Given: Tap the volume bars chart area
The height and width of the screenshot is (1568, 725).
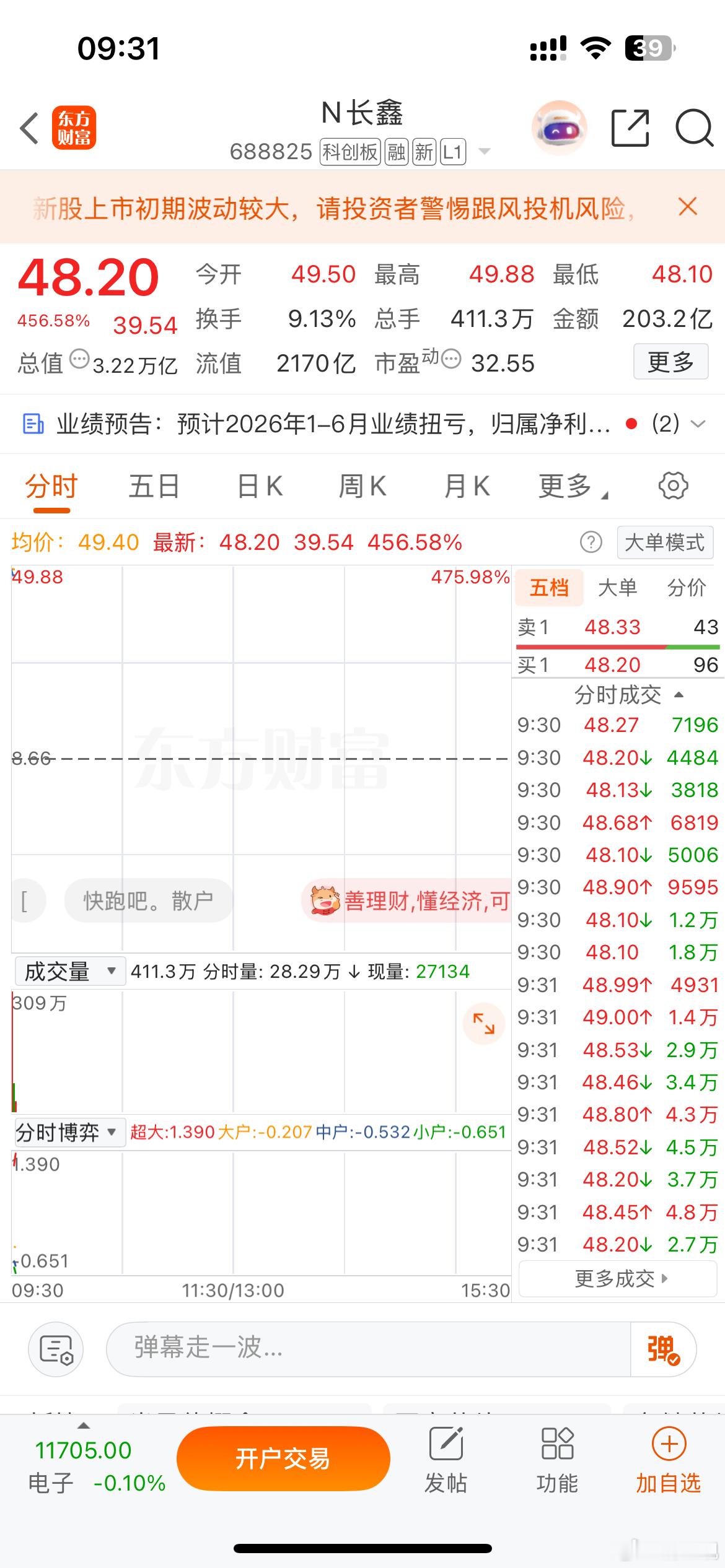Looking at the screenshot, I should click(261, 1052).
